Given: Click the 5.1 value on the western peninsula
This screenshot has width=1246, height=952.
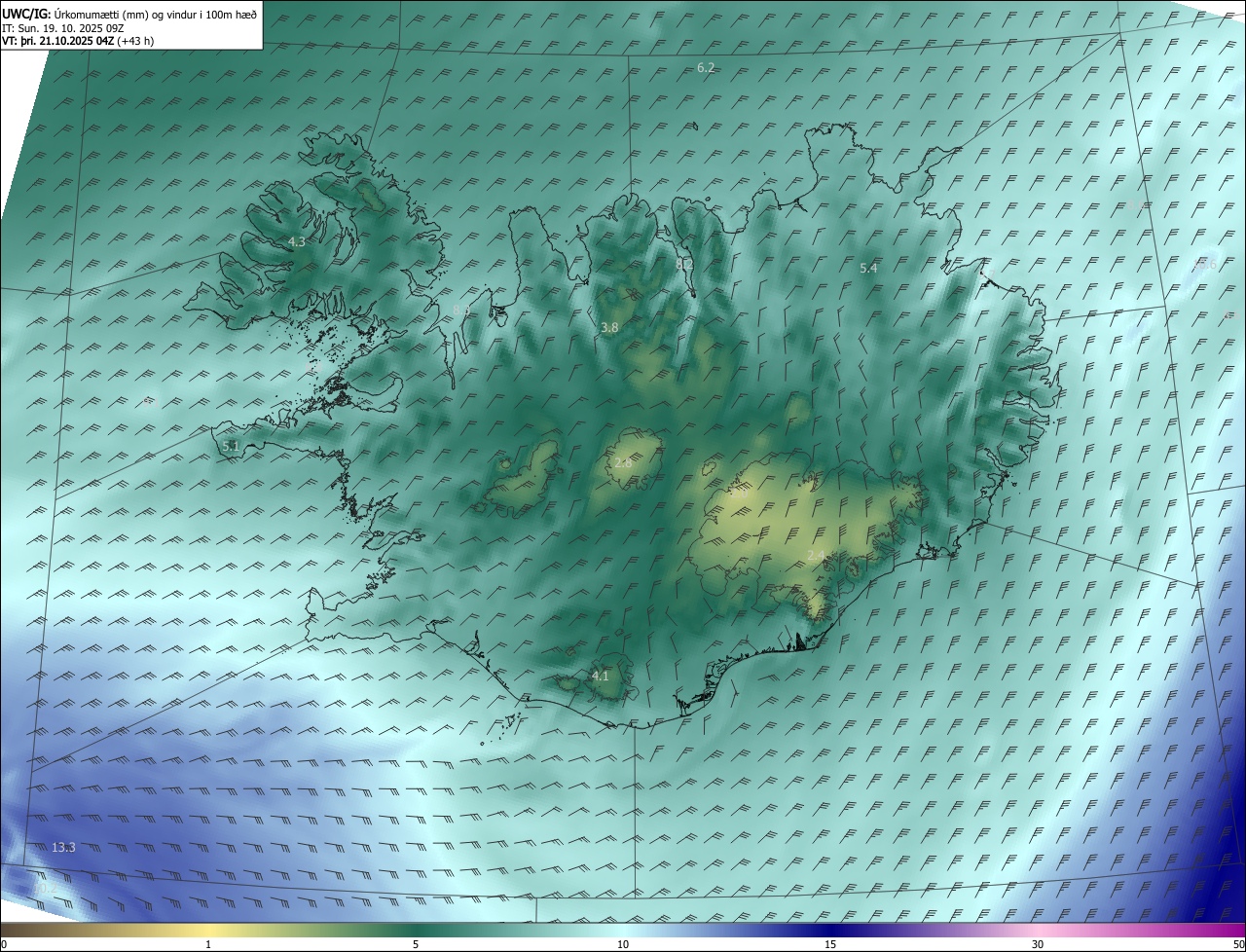Looking at the screenshot, I should click(231, 446).
